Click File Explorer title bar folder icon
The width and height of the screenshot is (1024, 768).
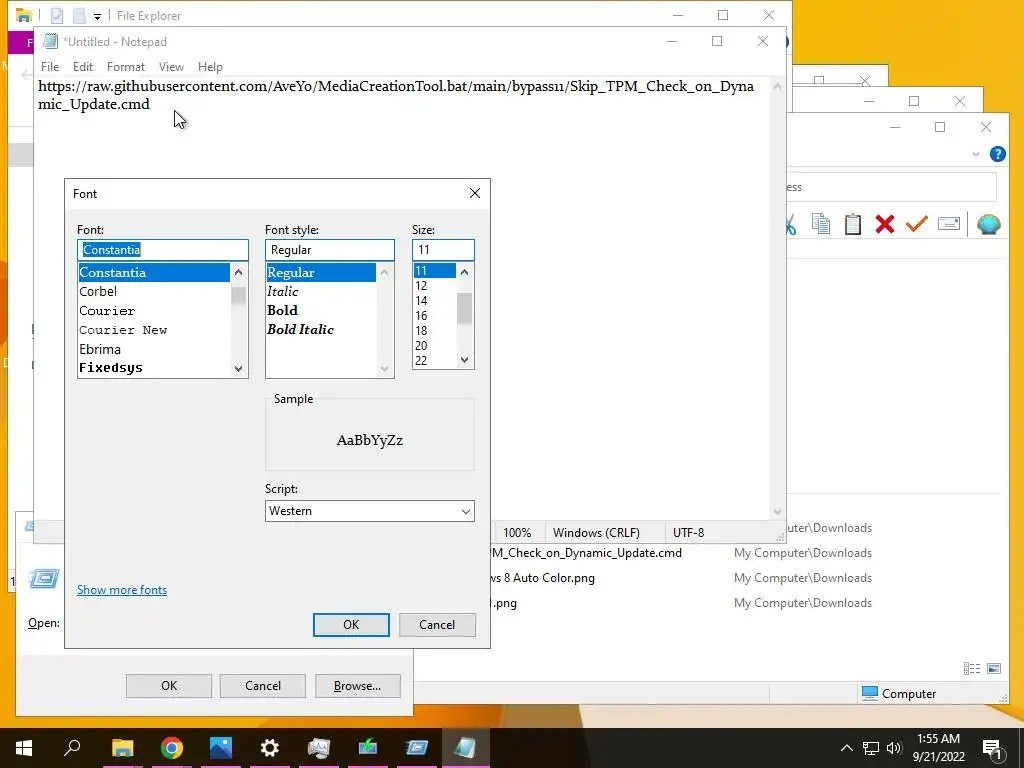point(24,15)
